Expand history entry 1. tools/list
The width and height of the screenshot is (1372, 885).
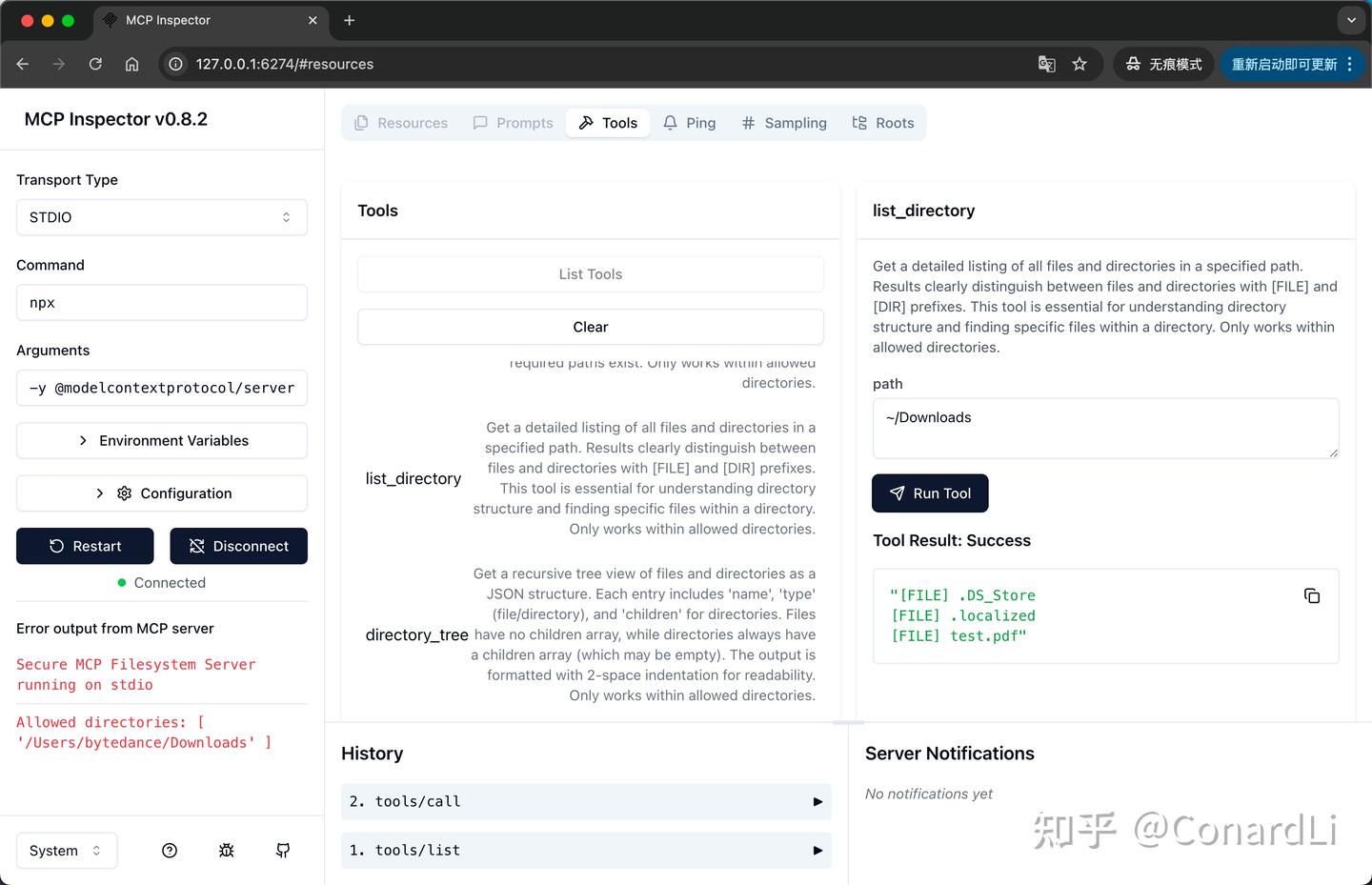586,851
